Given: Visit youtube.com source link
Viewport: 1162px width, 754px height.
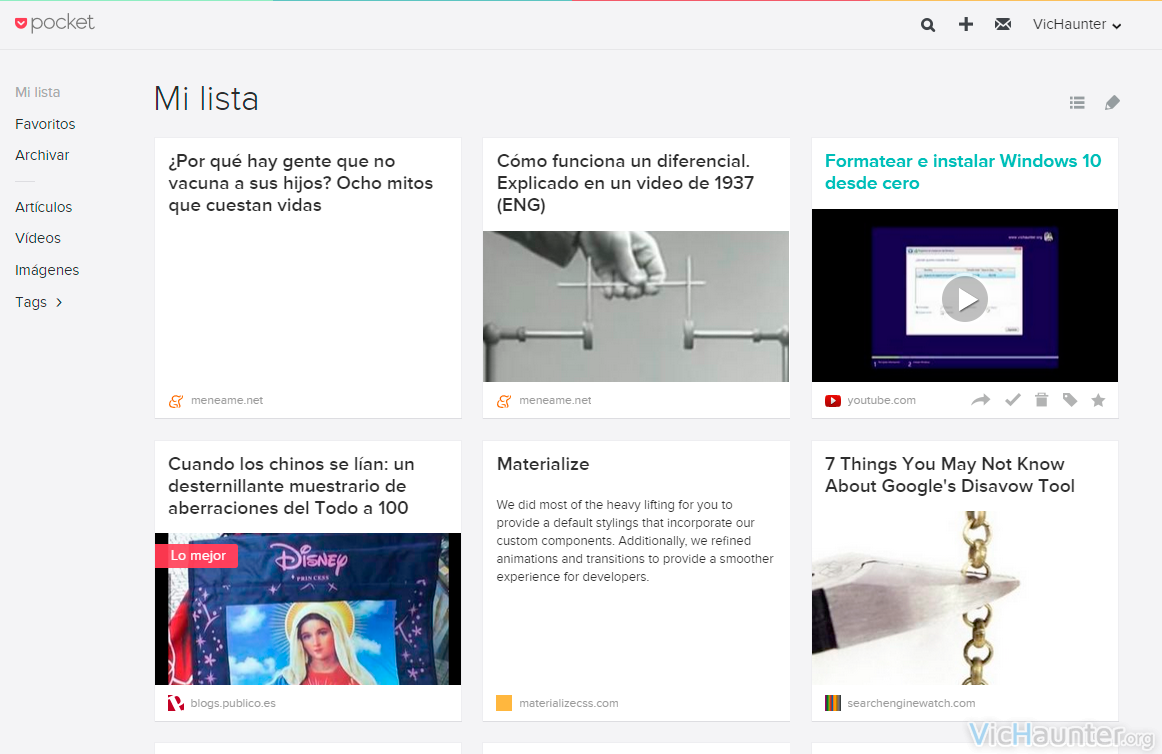Looking at the screenshot, I should point(881,400).
